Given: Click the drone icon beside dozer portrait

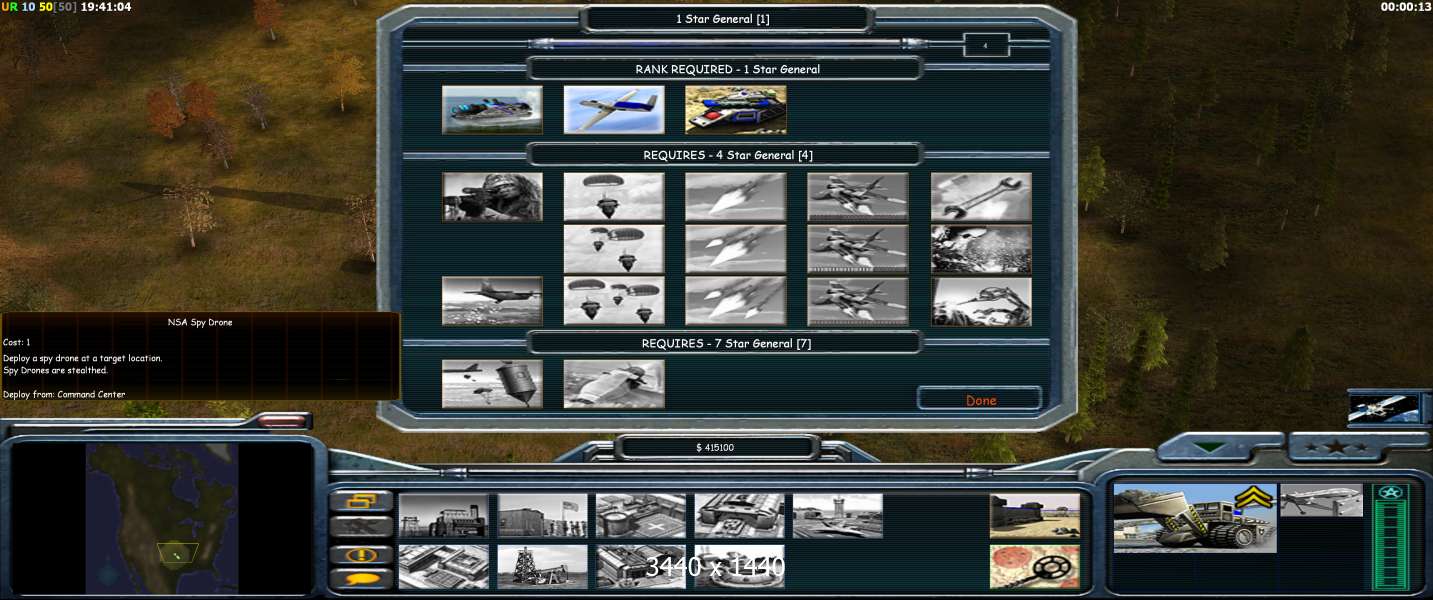Looking at the screenshot, I should (1321, 500).
